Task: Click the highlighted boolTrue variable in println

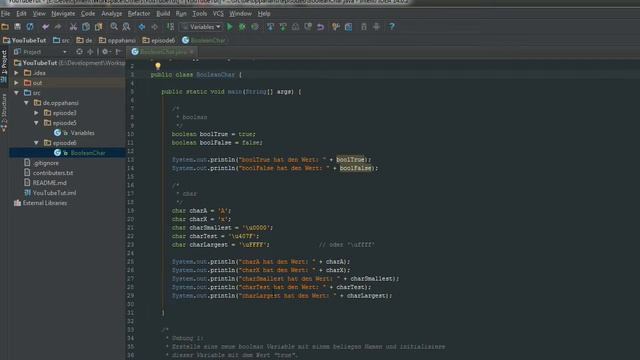Action: pos(350,160)
